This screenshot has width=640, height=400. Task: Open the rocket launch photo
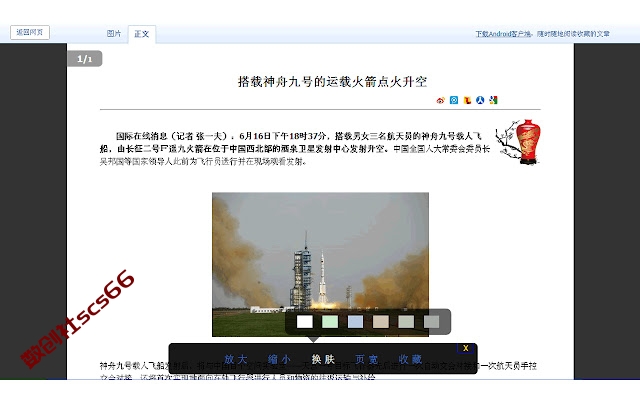[320, 264]
